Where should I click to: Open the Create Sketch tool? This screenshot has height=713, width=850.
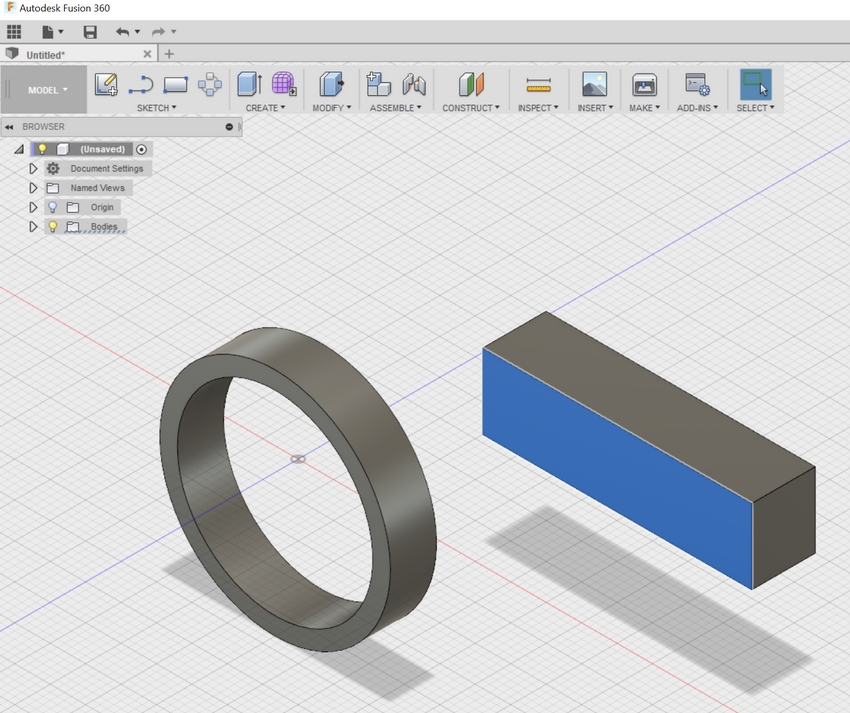106,85
